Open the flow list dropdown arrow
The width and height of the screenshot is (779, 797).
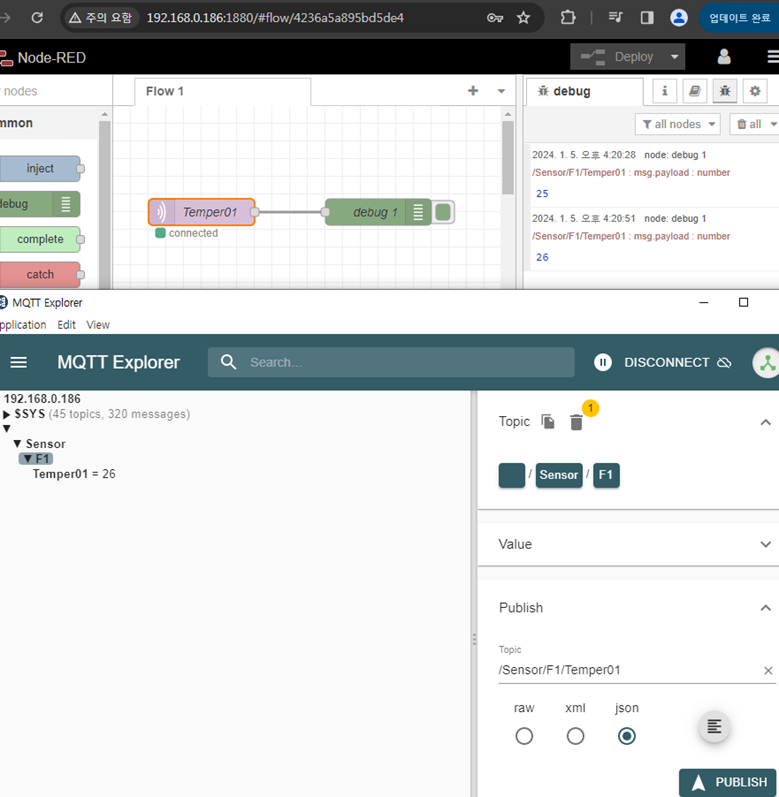pos(501,91)
